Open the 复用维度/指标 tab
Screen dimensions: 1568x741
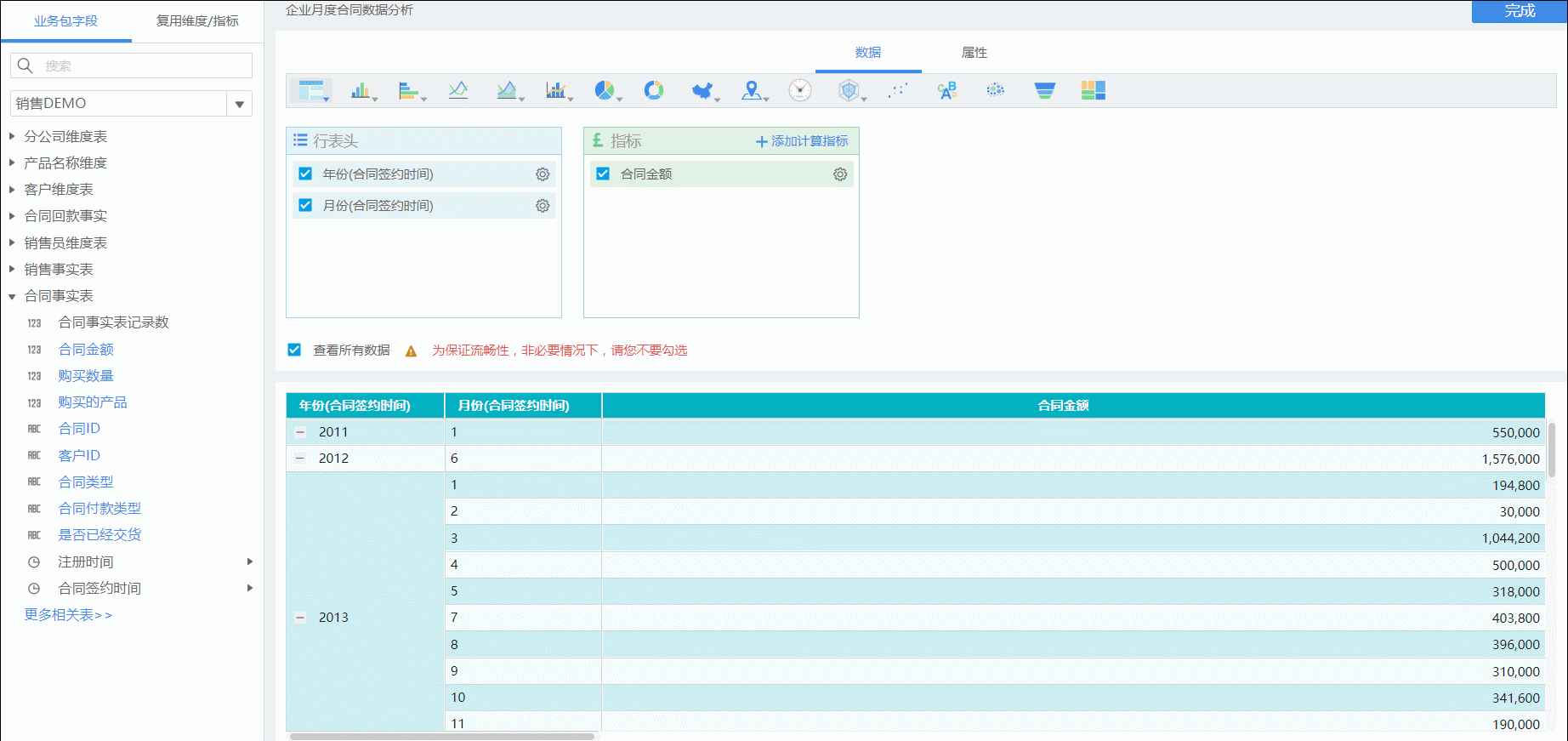(197, 21)
